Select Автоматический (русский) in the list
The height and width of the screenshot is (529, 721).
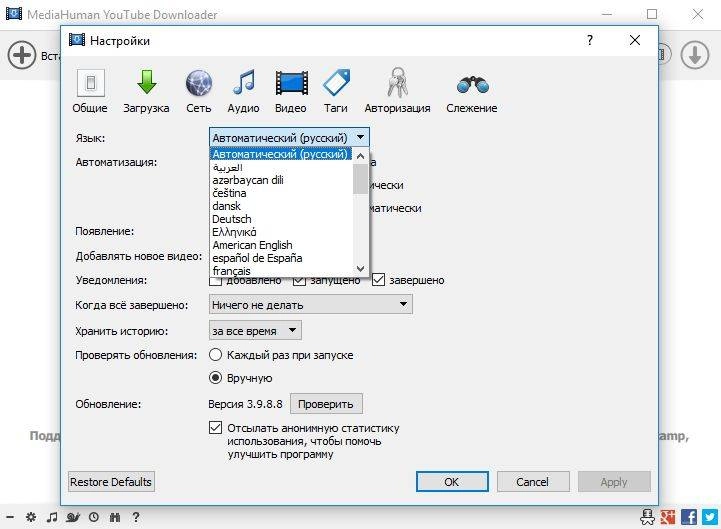pos(280,154)
